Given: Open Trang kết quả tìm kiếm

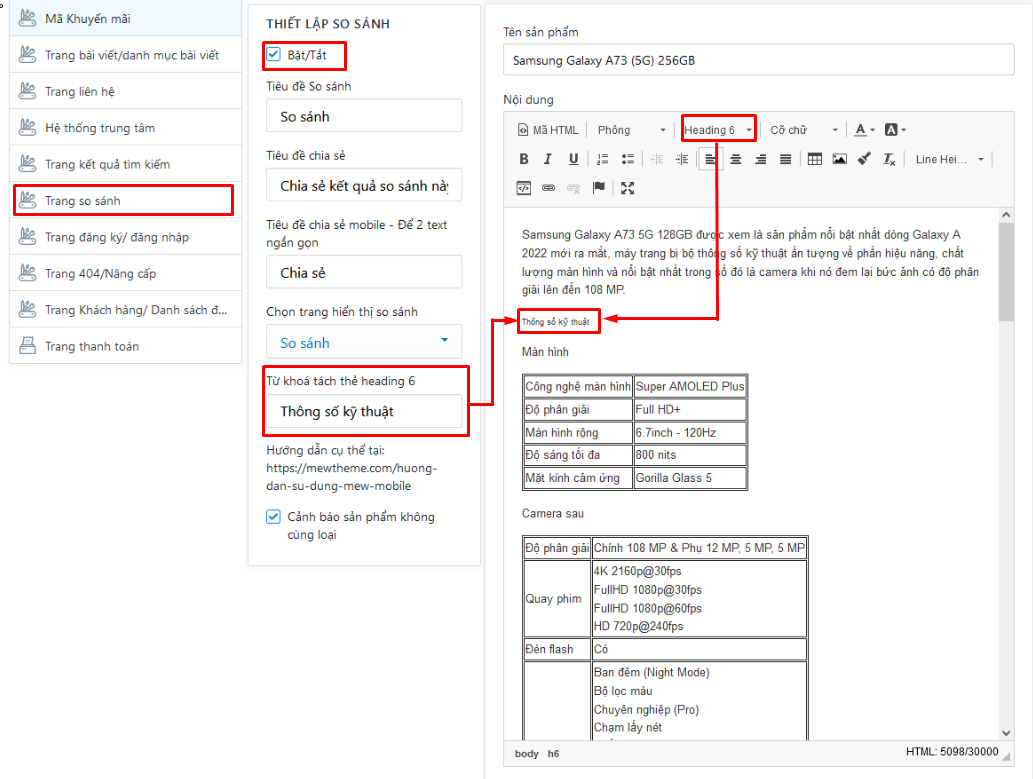Looking at the screenshot, I should (x=125, y=163).
